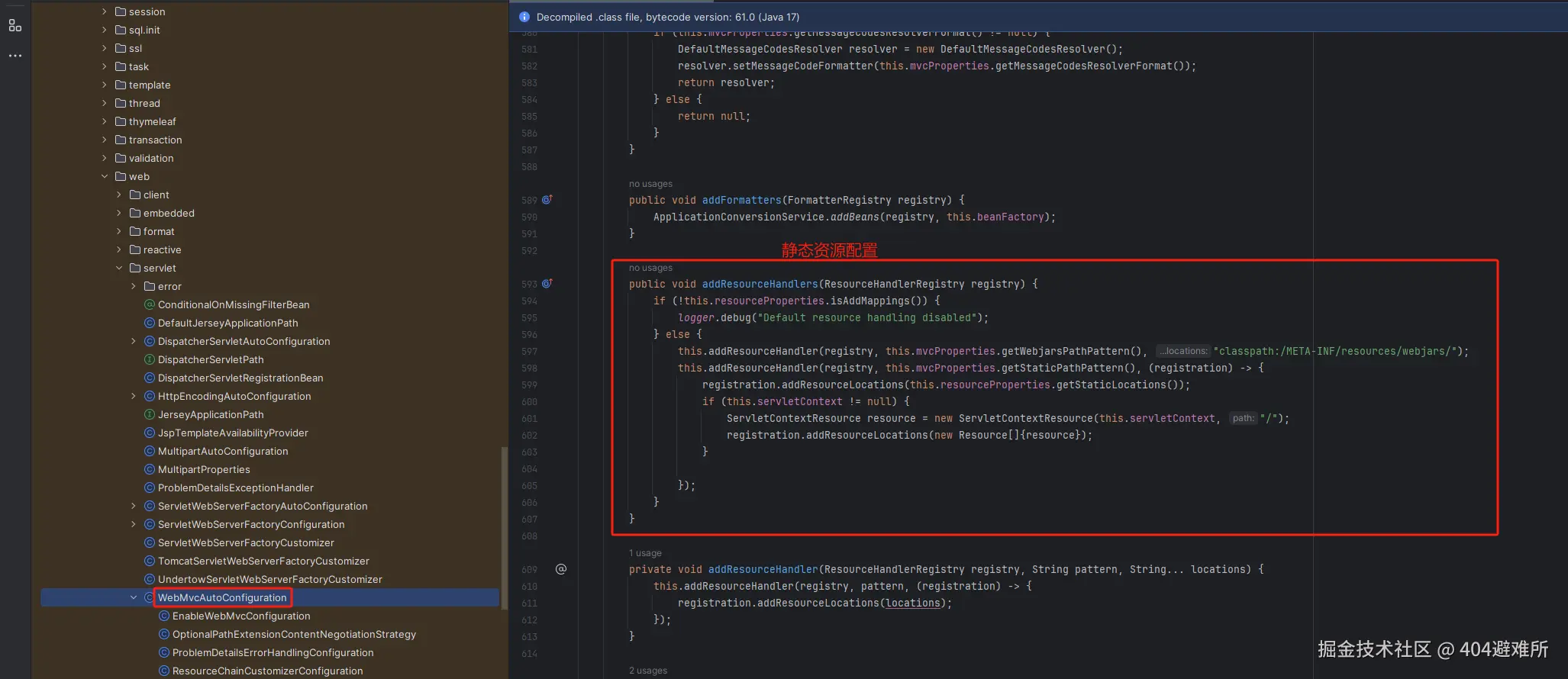This screenshot has height=679, width=1568.
Task: Open DefaultJerseyApplicationPath class
Action: coord(228,323)
